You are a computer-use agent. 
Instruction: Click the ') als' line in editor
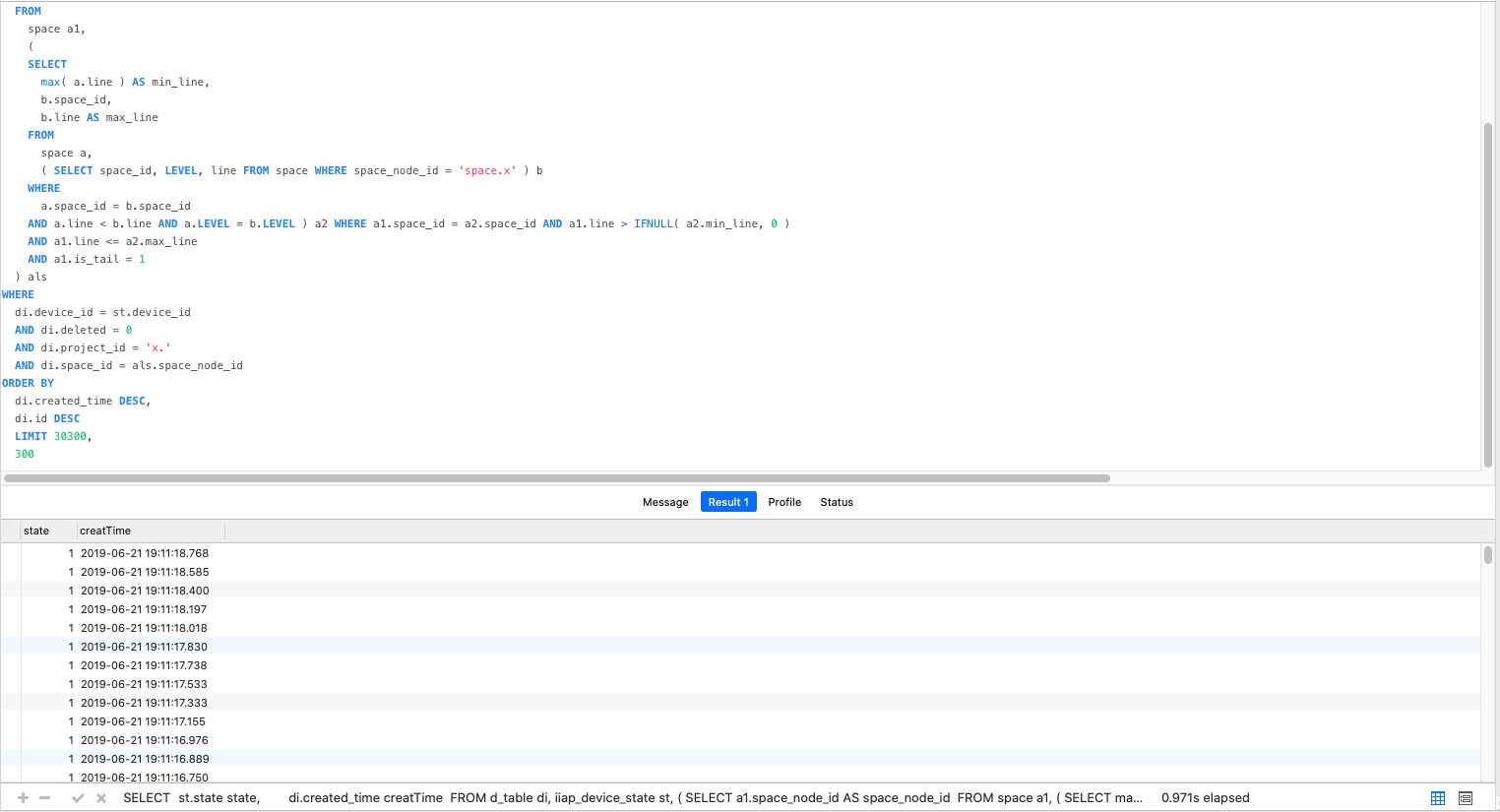click(31, 277)
